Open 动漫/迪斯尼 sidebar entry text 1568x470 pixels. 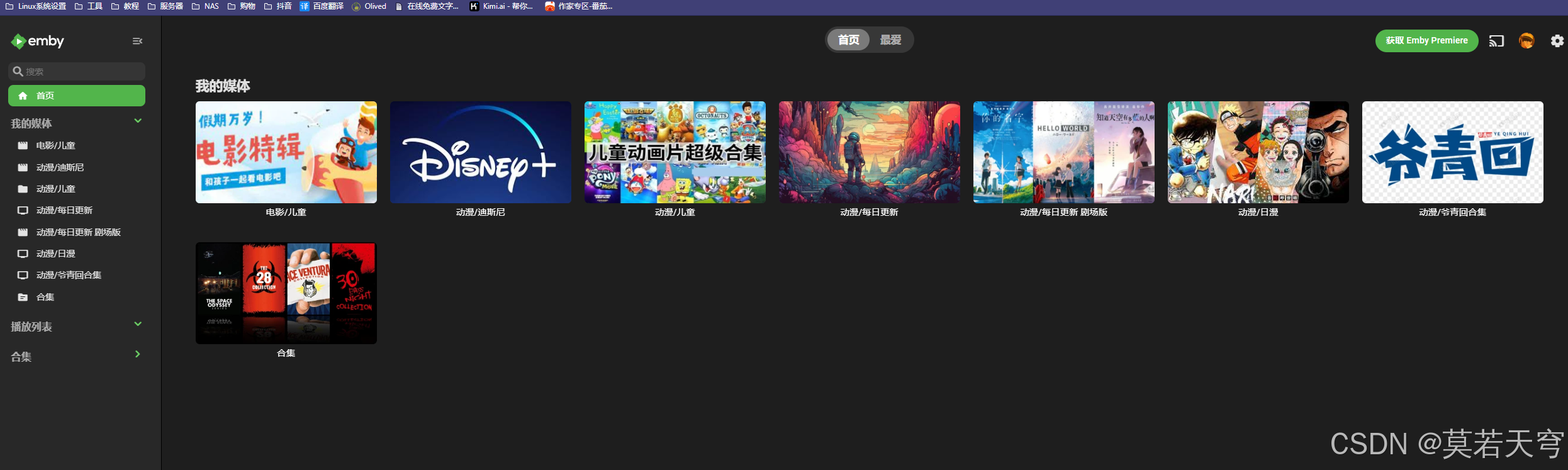tap(60, 167)
